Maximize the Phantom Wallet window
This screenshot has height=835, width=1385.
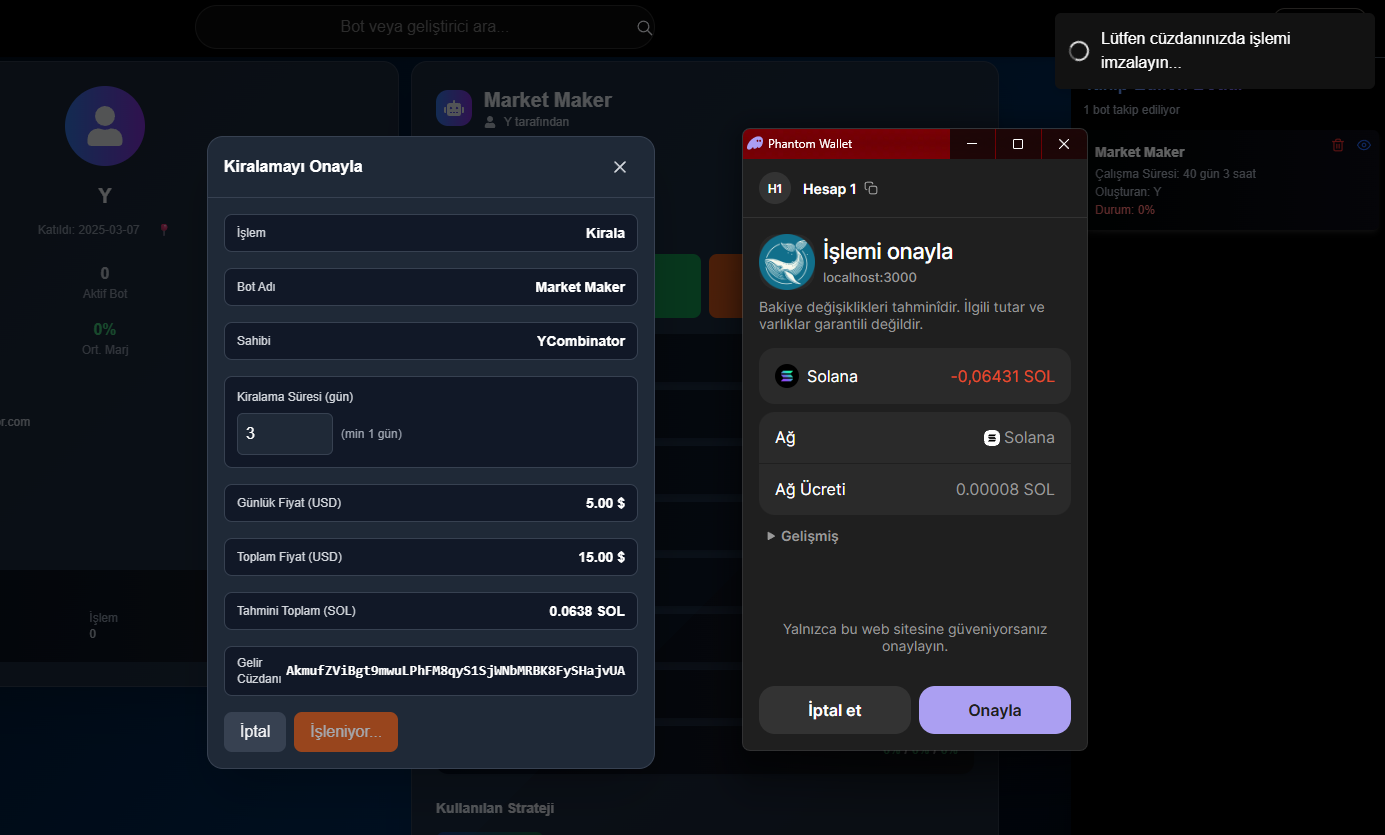1018,144
